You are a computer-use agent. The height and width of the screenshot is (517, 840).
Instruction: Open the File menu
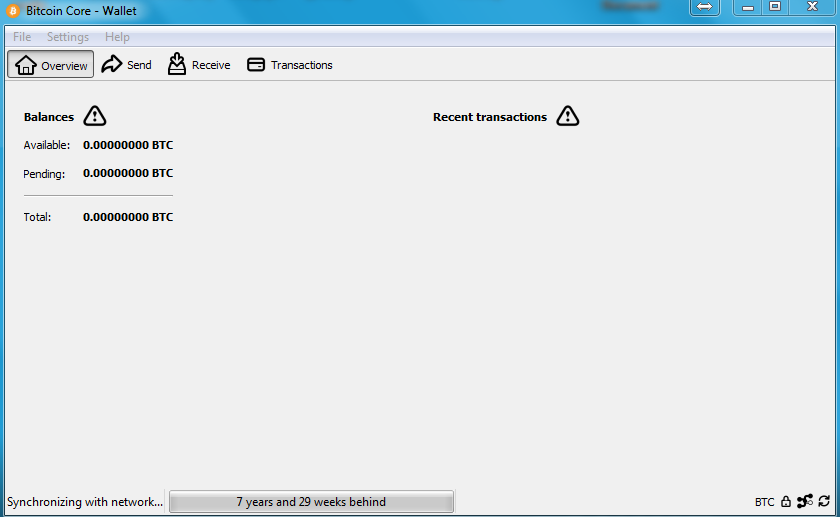coord(22,36)
